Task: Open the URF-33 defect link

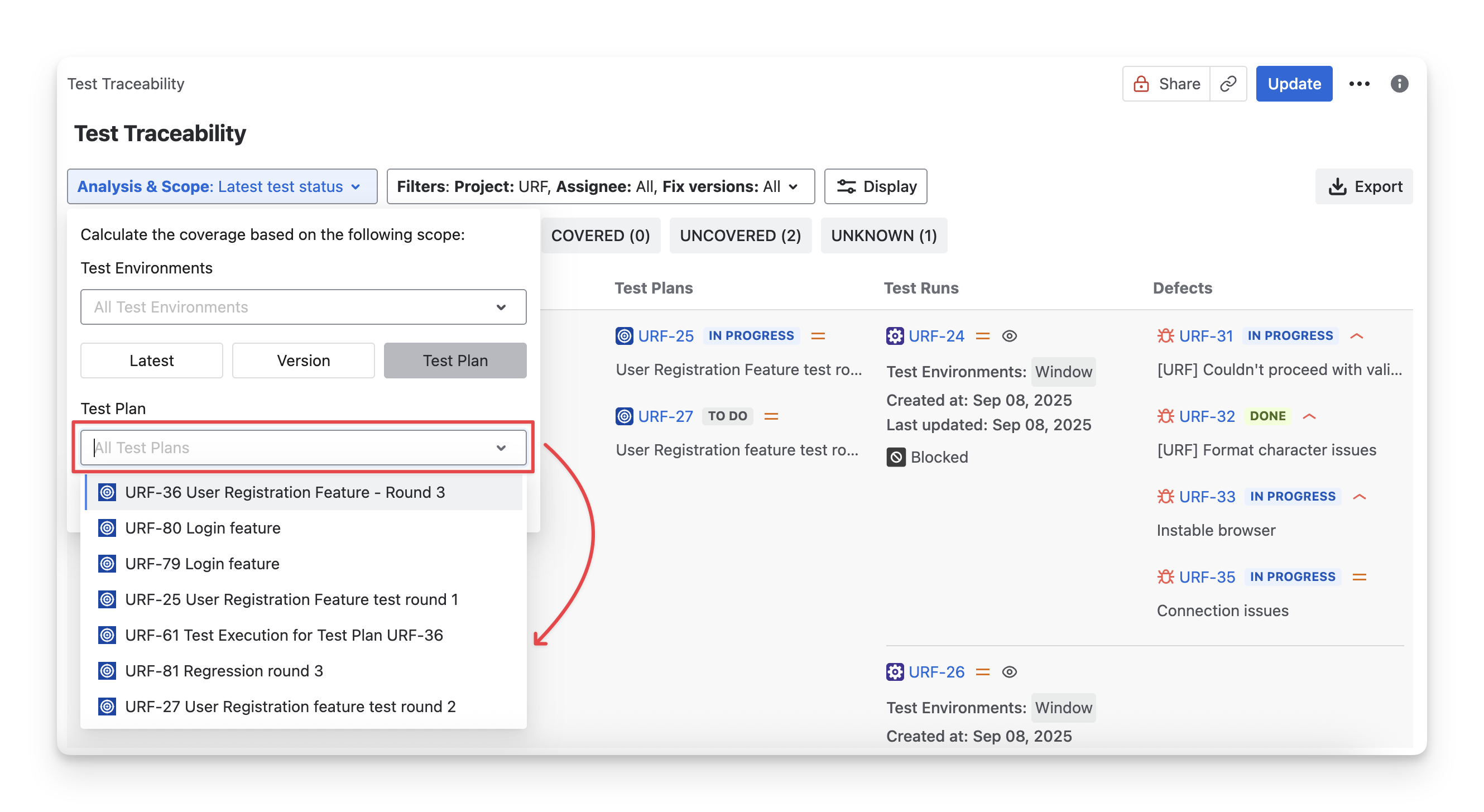Action: pyautogui.click(x=1207, y=497)
